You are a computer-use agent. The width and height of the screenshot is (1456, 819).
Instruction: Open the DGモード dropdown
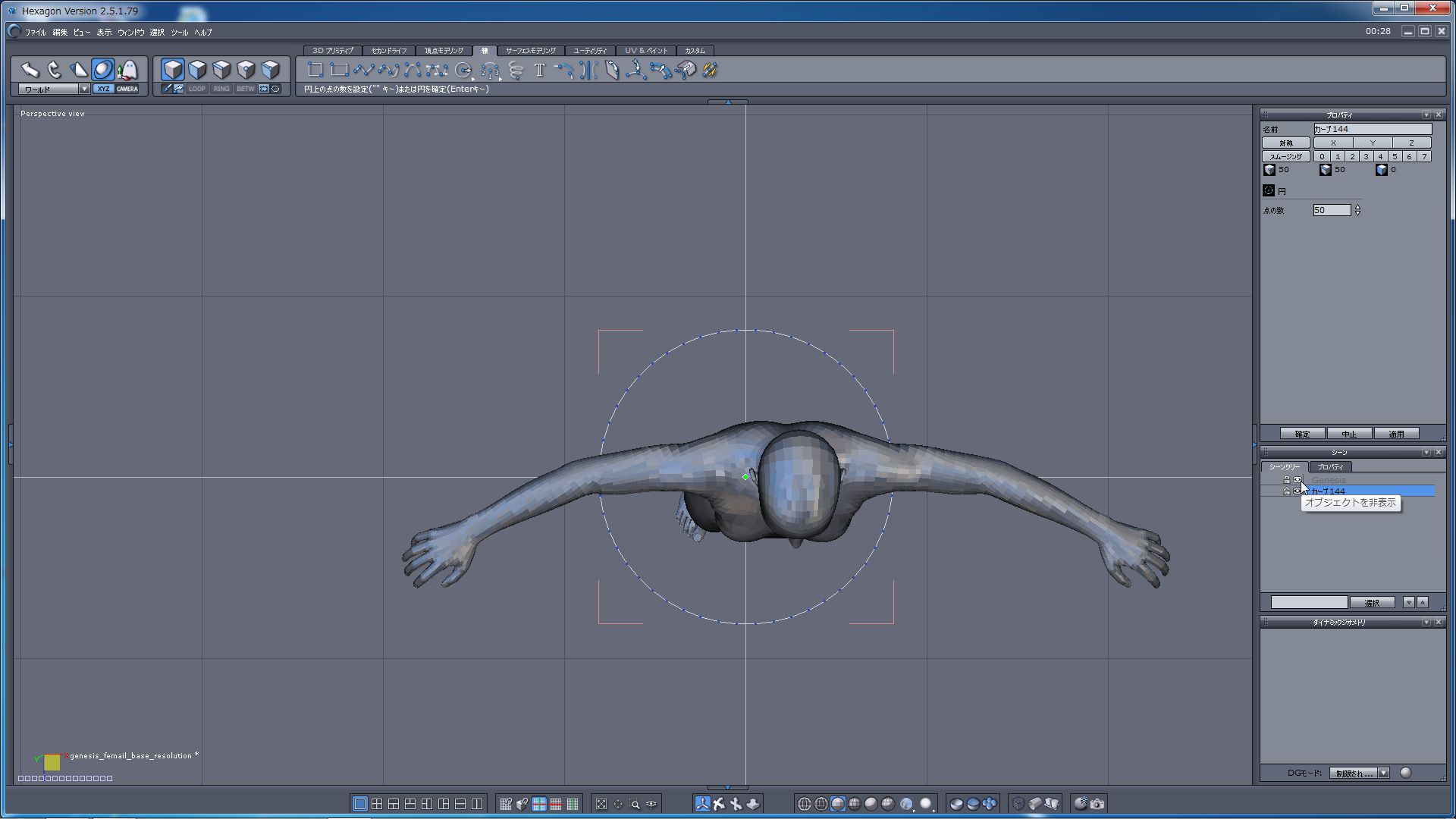click(x=1383, y=773)
